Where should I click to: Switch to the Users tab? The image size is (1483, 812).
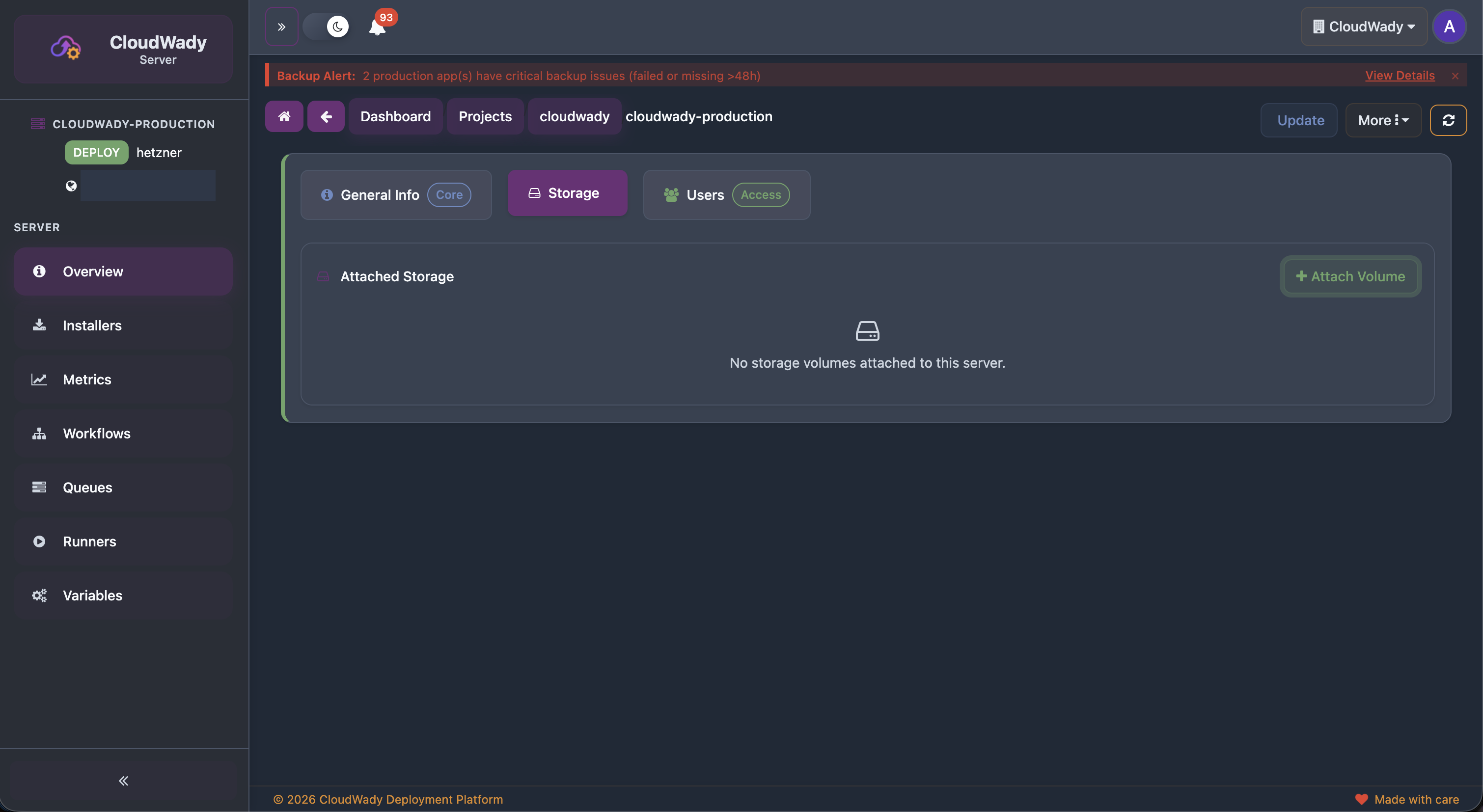726,194
